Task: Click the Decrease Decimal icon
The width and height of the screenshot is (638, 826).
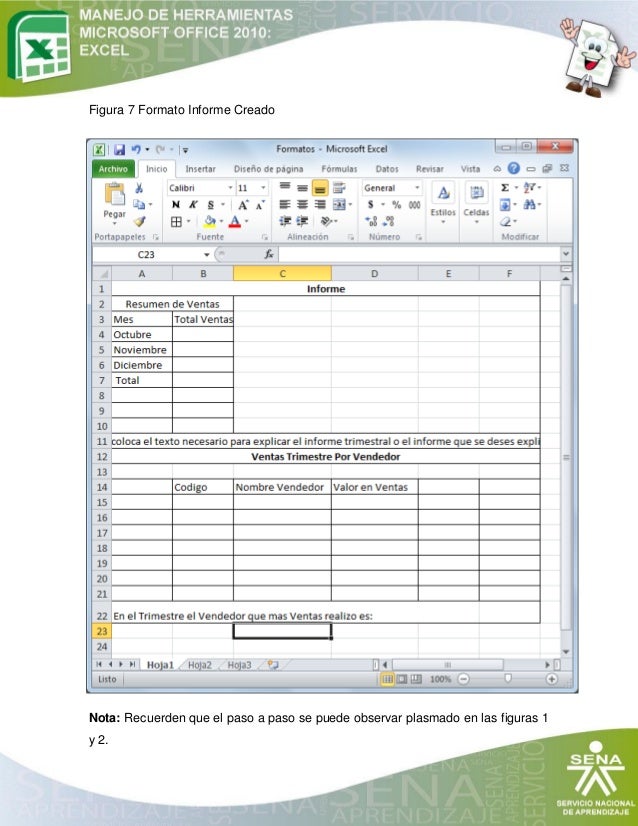Action: pyautogui.click(x=389, y=221)
